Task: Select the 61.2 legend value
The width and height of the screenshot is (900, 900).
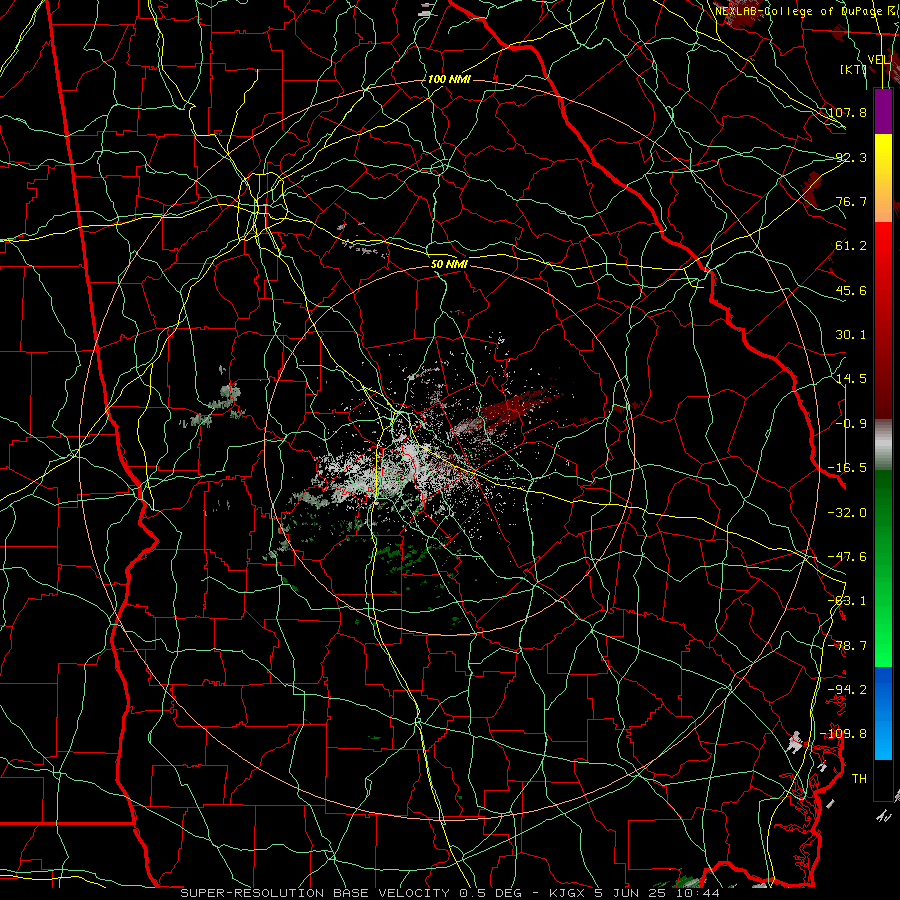Action: coord(851,246)
